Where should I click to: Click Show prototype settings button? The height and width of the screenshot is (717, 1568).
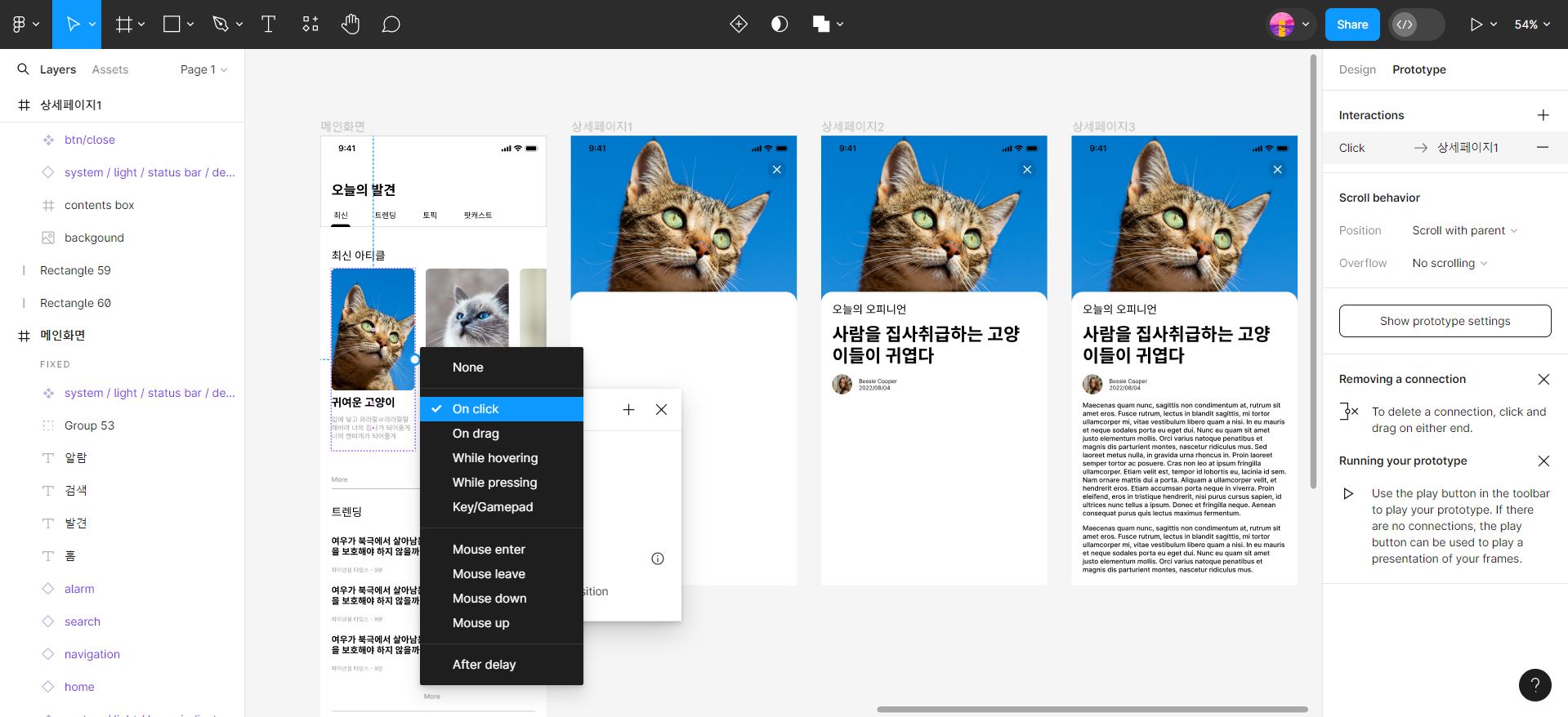click(x=1445, y=321)
